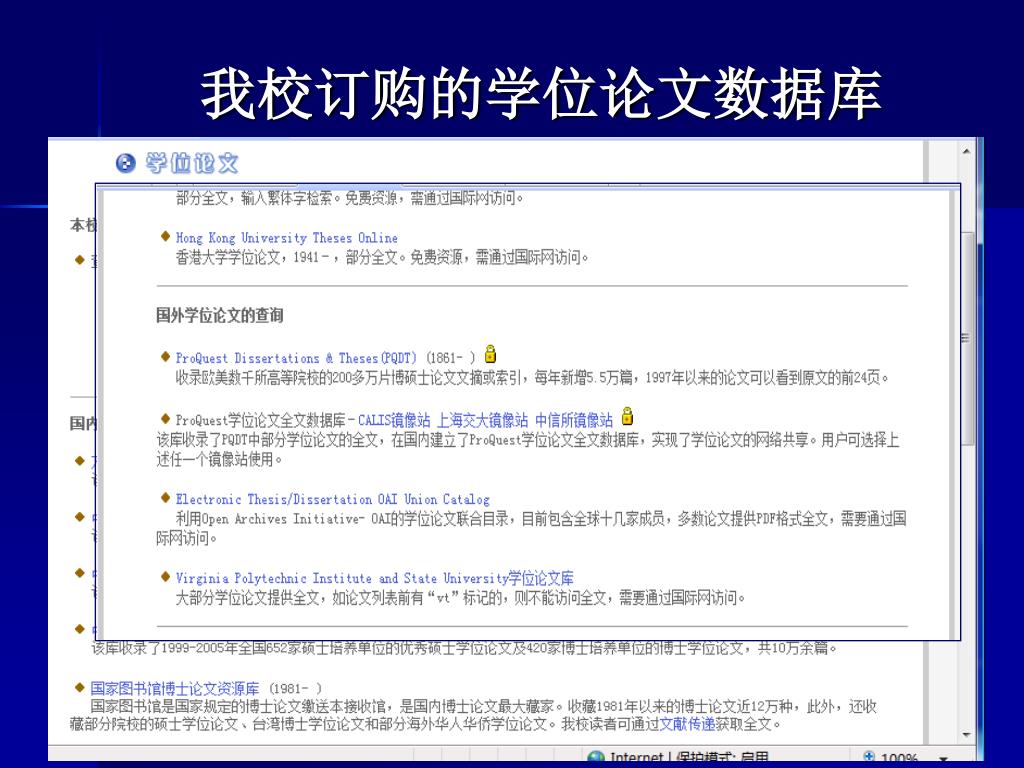Click the diamond bullet before Hong Kong University Theses

click(x=165, y=236)
